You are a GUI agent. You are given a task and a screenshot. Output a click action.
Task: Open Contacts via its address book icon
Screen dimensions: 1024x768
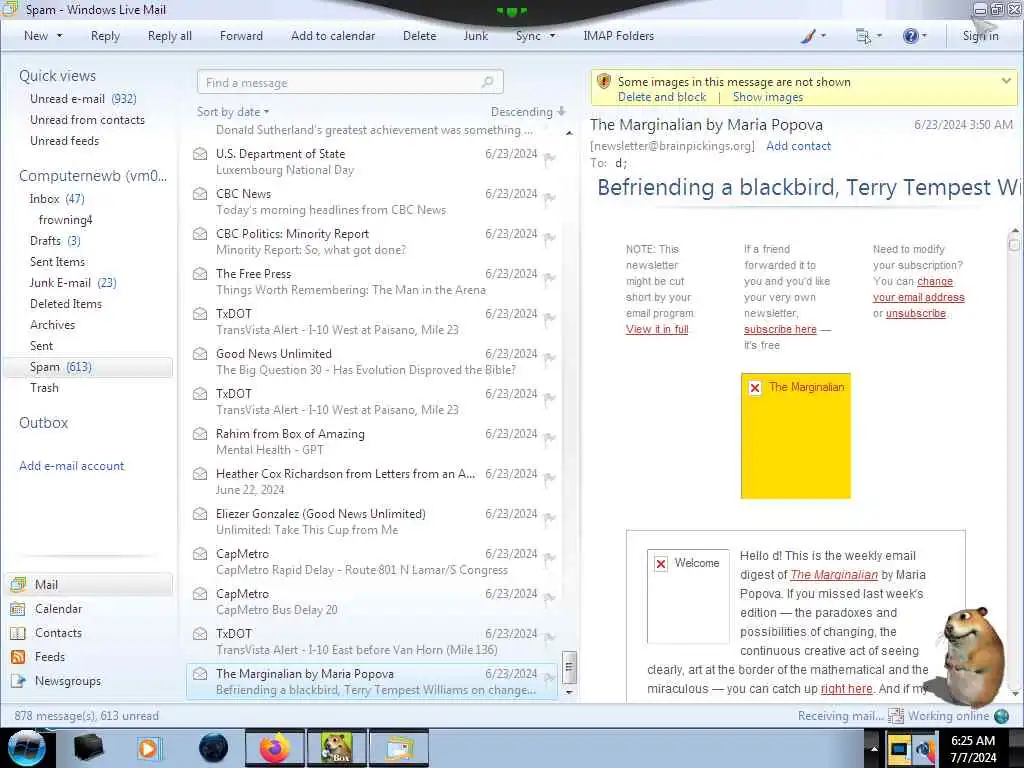[x=18, y=633]
